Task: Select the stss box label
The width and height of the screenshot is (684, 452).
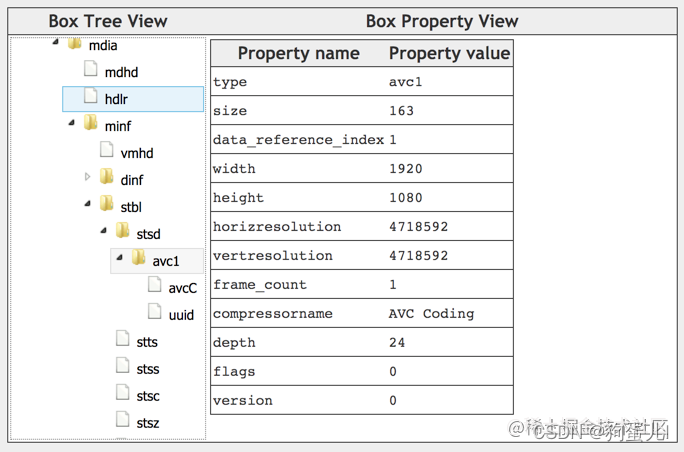Action: coord(148,370)
